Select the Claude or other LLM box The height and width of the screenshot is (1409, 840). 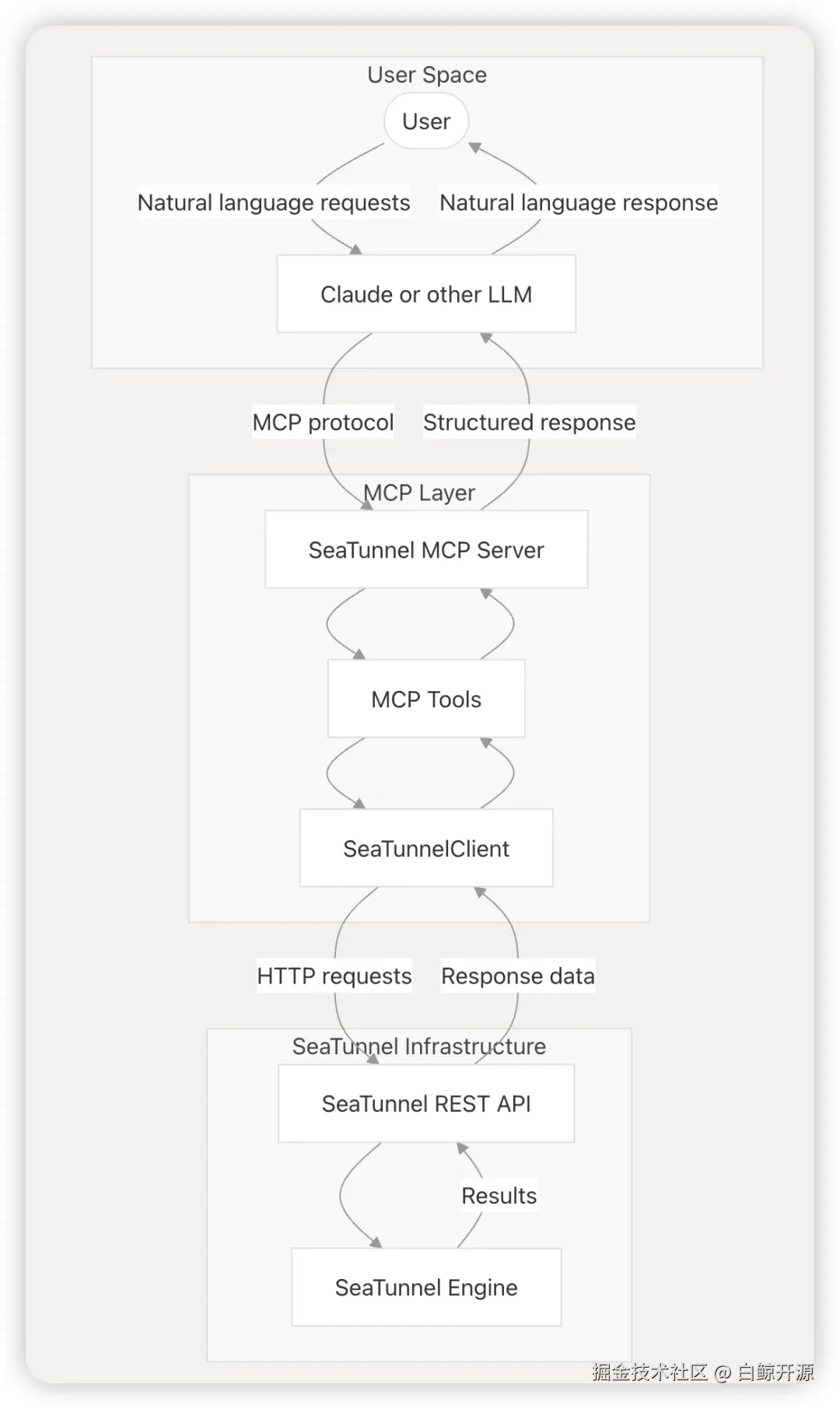click(426, 294)
